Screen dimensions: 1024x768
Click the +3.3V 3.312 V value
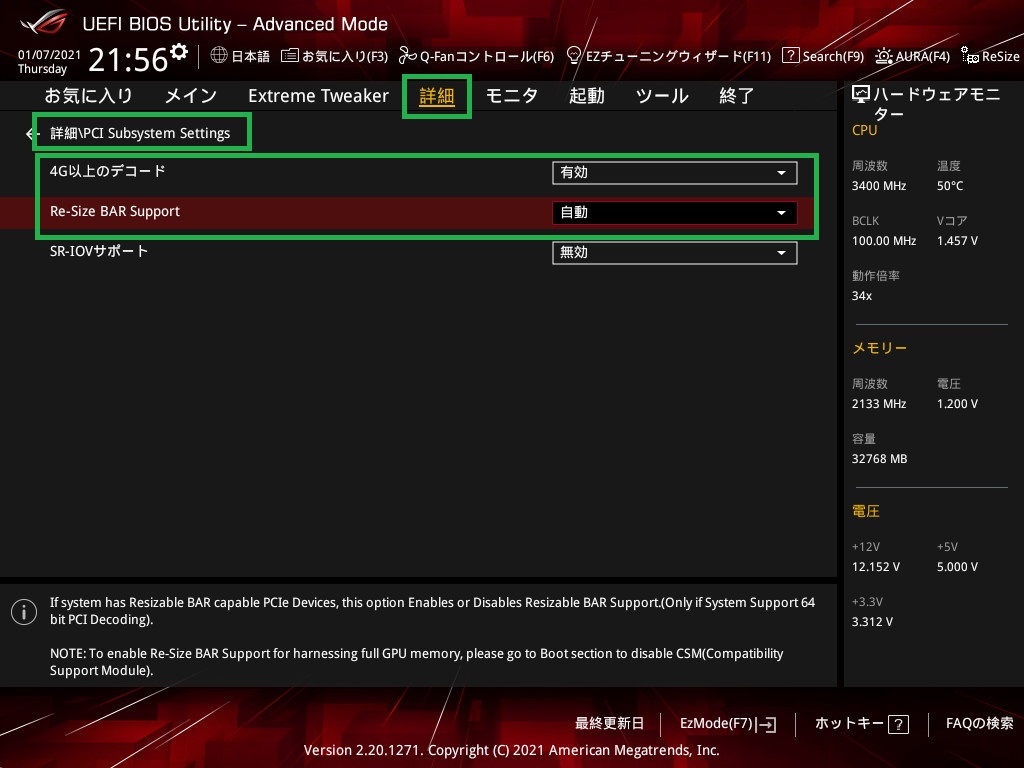(872, 622)
